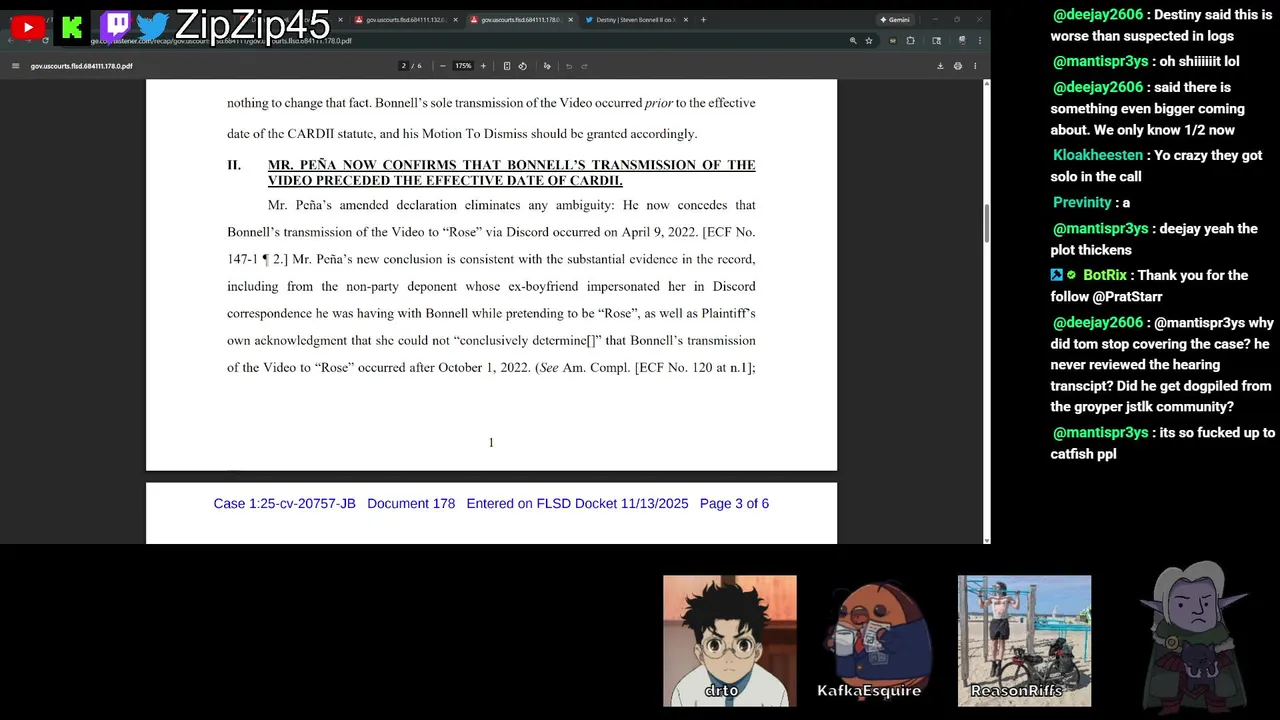Reload the current page

pos(45,41)
